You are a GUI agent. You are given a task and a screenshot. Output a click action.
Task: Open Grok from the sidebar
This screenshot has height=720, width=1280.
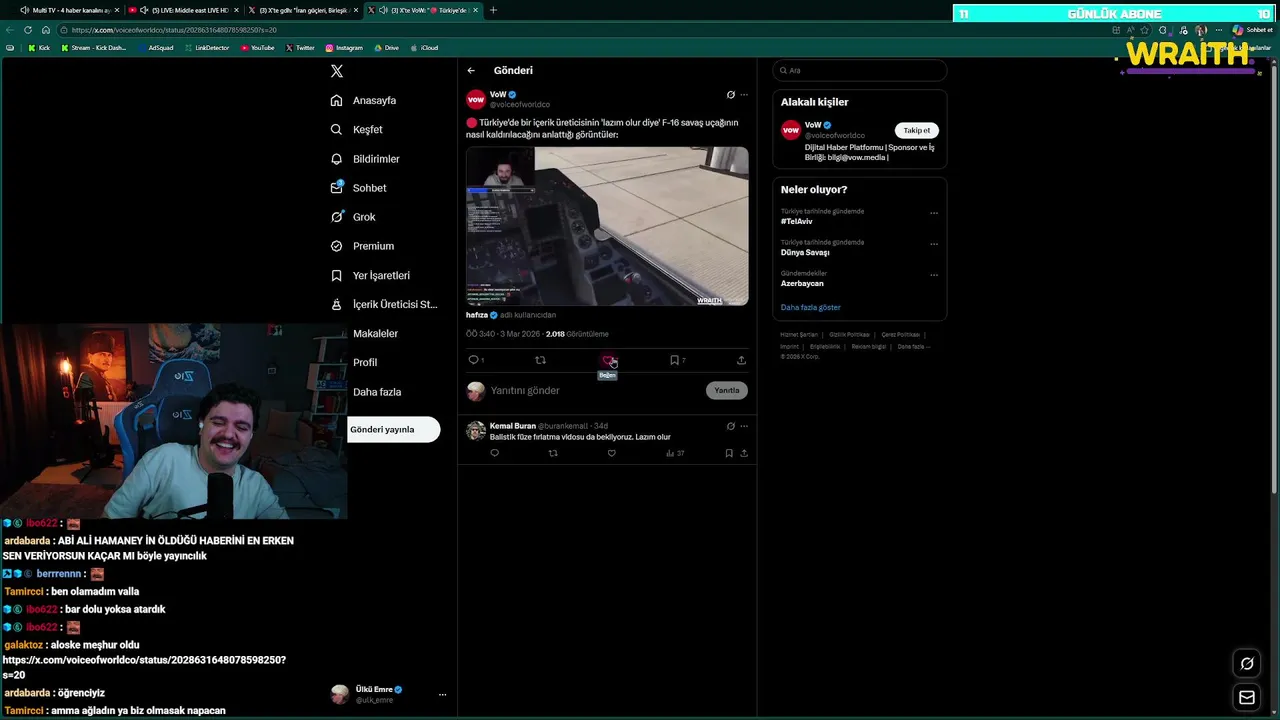353,217
